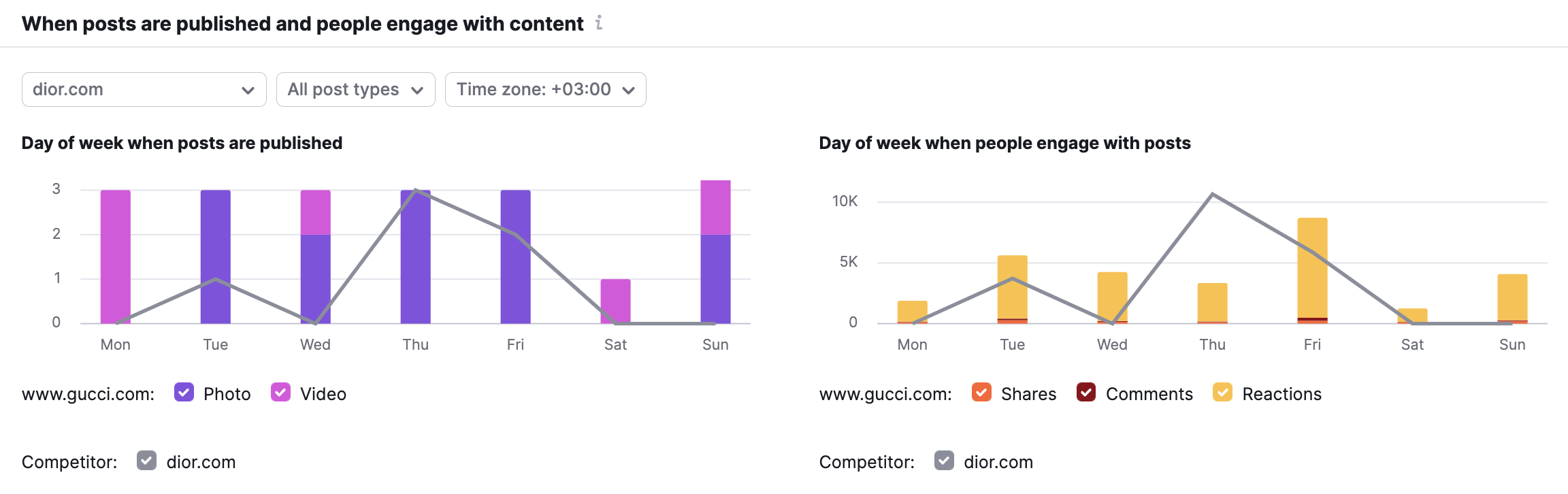This screenshot has height=494, width=1568.
Task: Toggle the dior.com competitor checkbox on the left chart
Action: point(148,462)
